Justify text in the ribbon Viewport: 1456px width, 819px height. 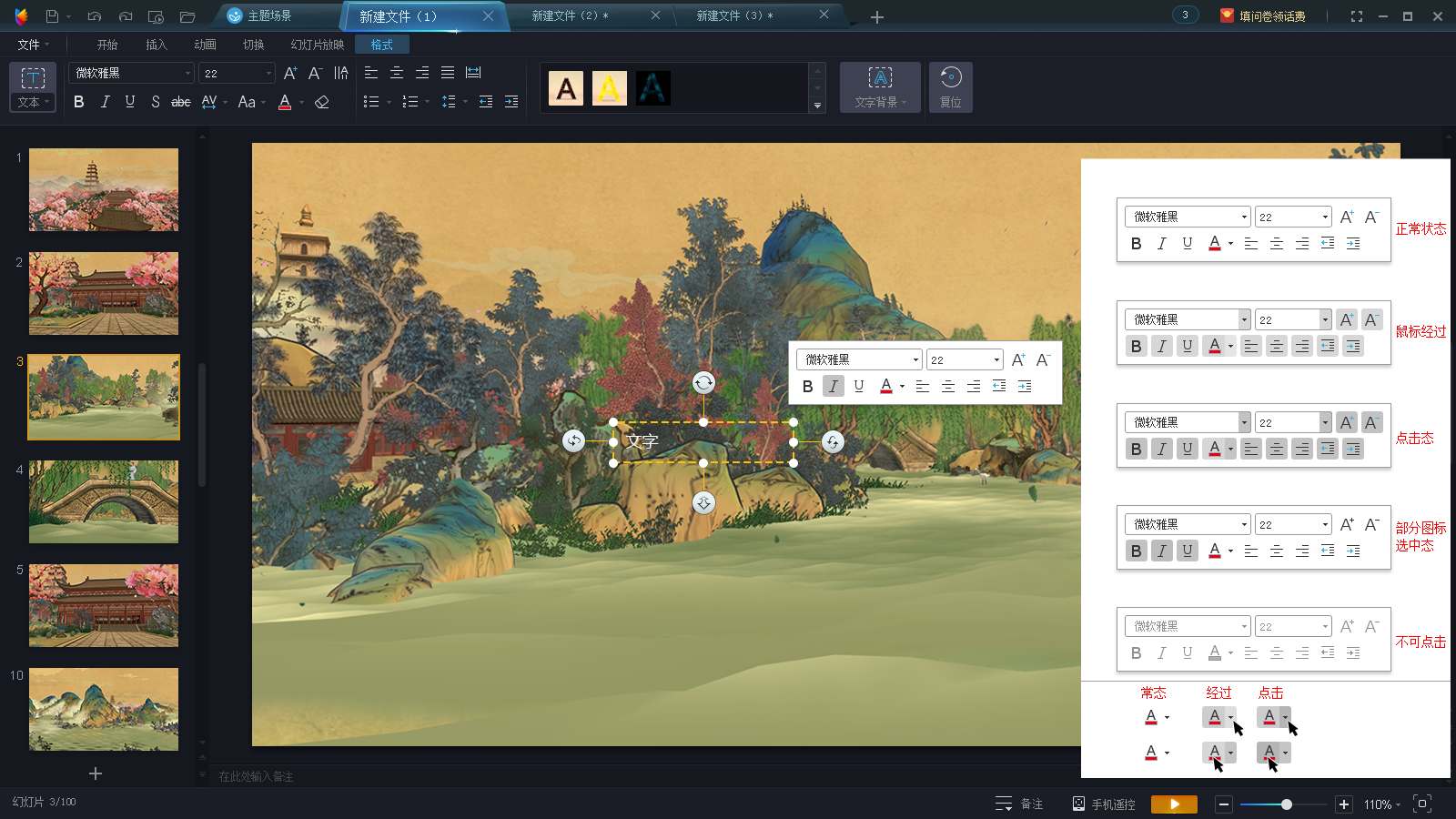448,73
